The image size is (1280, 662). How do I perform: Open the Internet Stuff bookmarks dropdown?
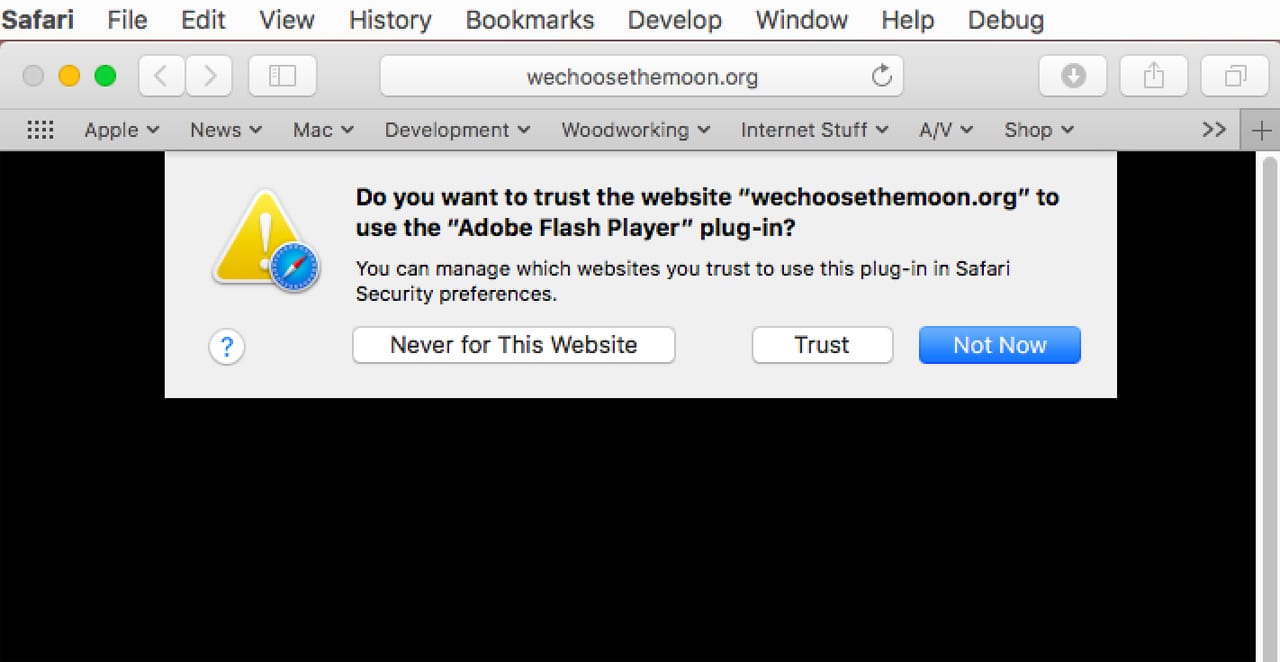(x=814, y=130)
